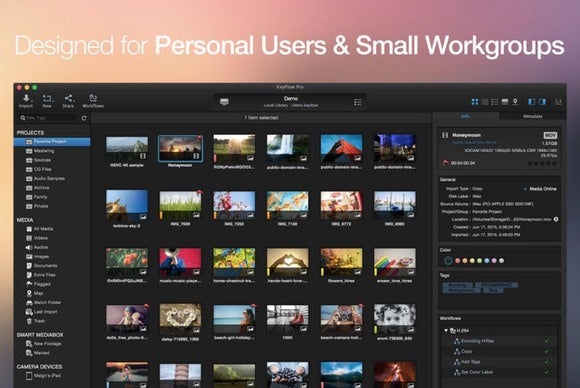
Task: Select the hands-heart-love thumbnail
Action: pyautogui.click(x=287, y=262)
